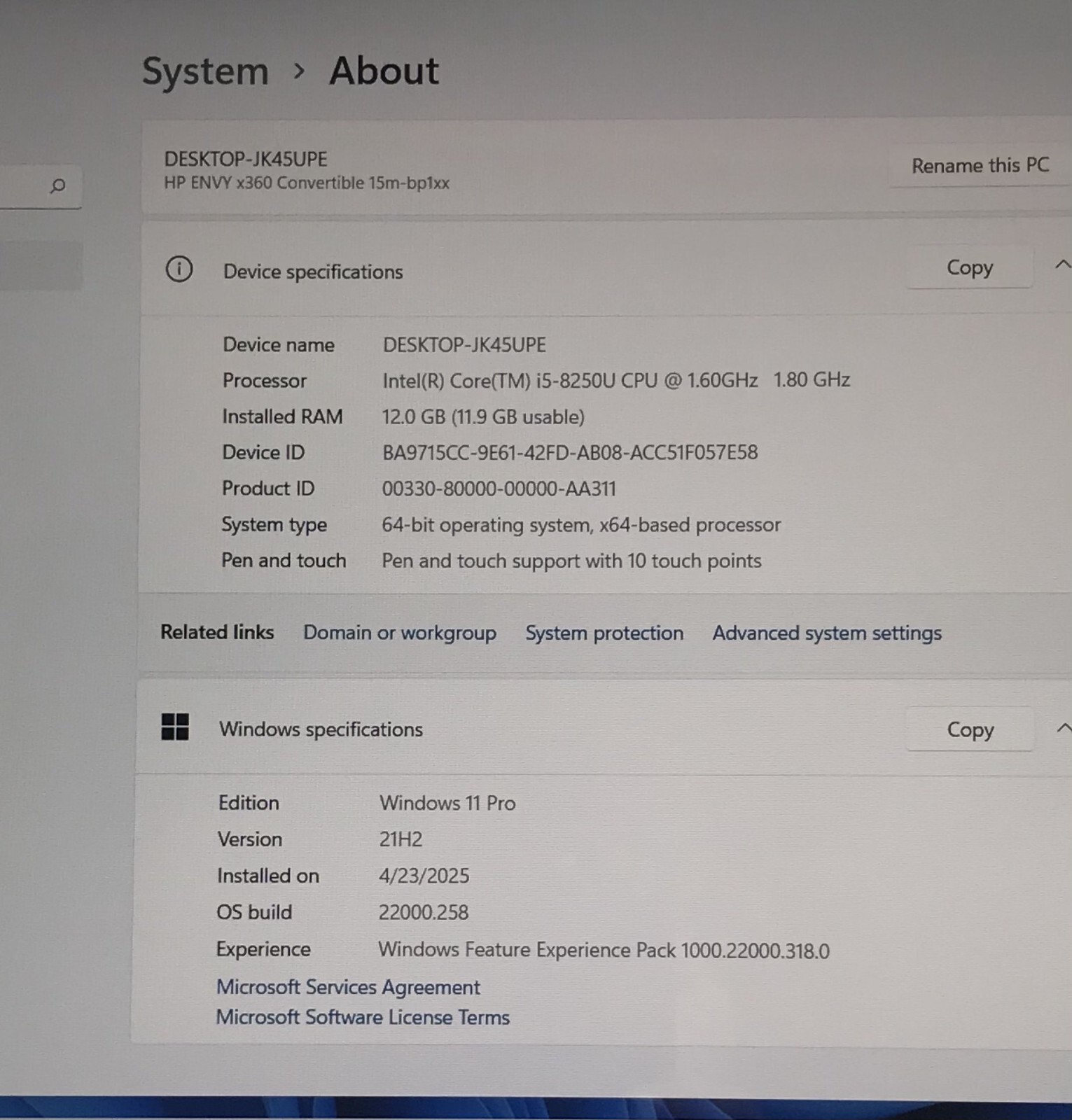Select the Installed RAM value 12.0 GB
Image resolution: width=1072 pixels, height=1120 pixels.
pyautogui.click(x=483, y=417)
